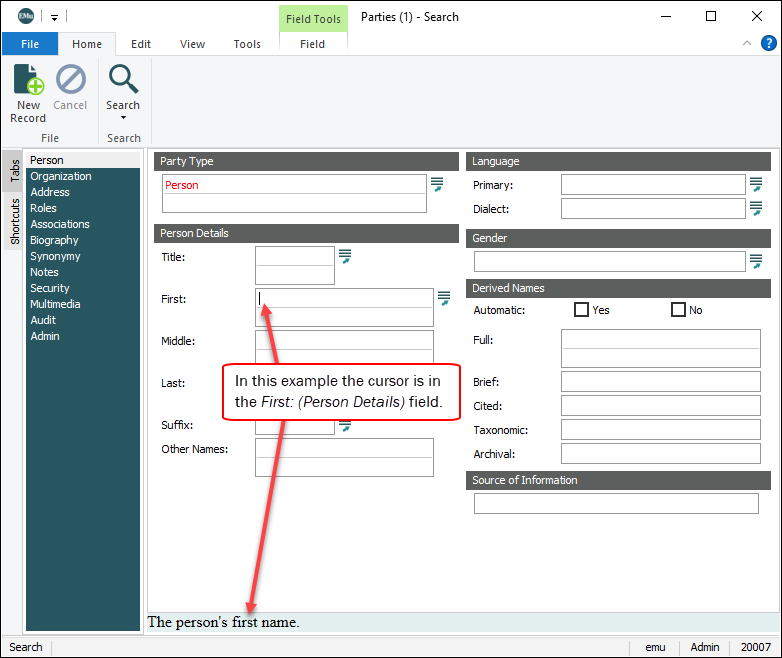Viewport: 782px width, 658px height.
Task: Go to the Multimedia tab in sidebar
Action: [55, 304]
